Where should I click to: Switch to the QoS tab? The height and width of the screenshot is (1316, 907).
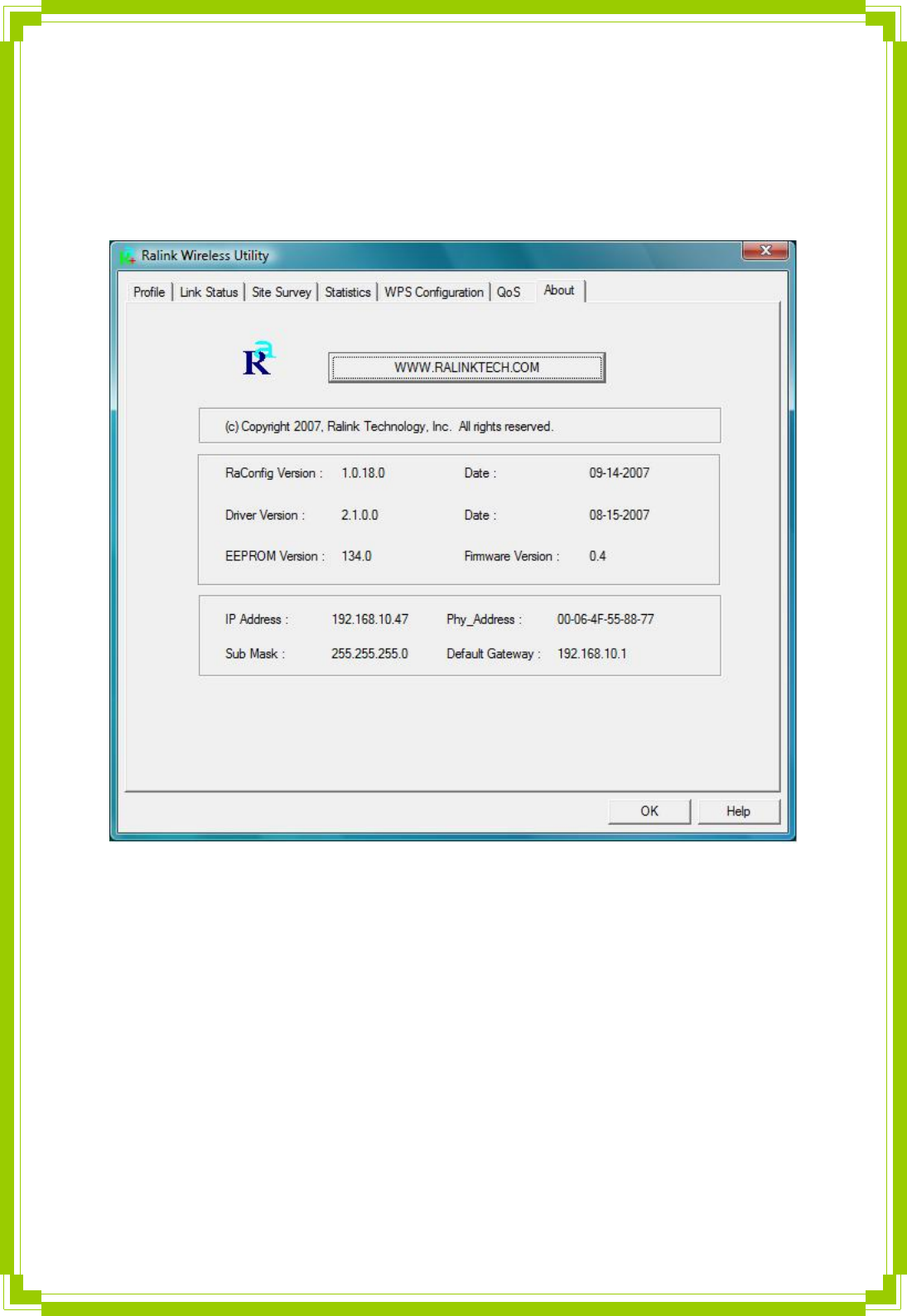pos(509,292)
